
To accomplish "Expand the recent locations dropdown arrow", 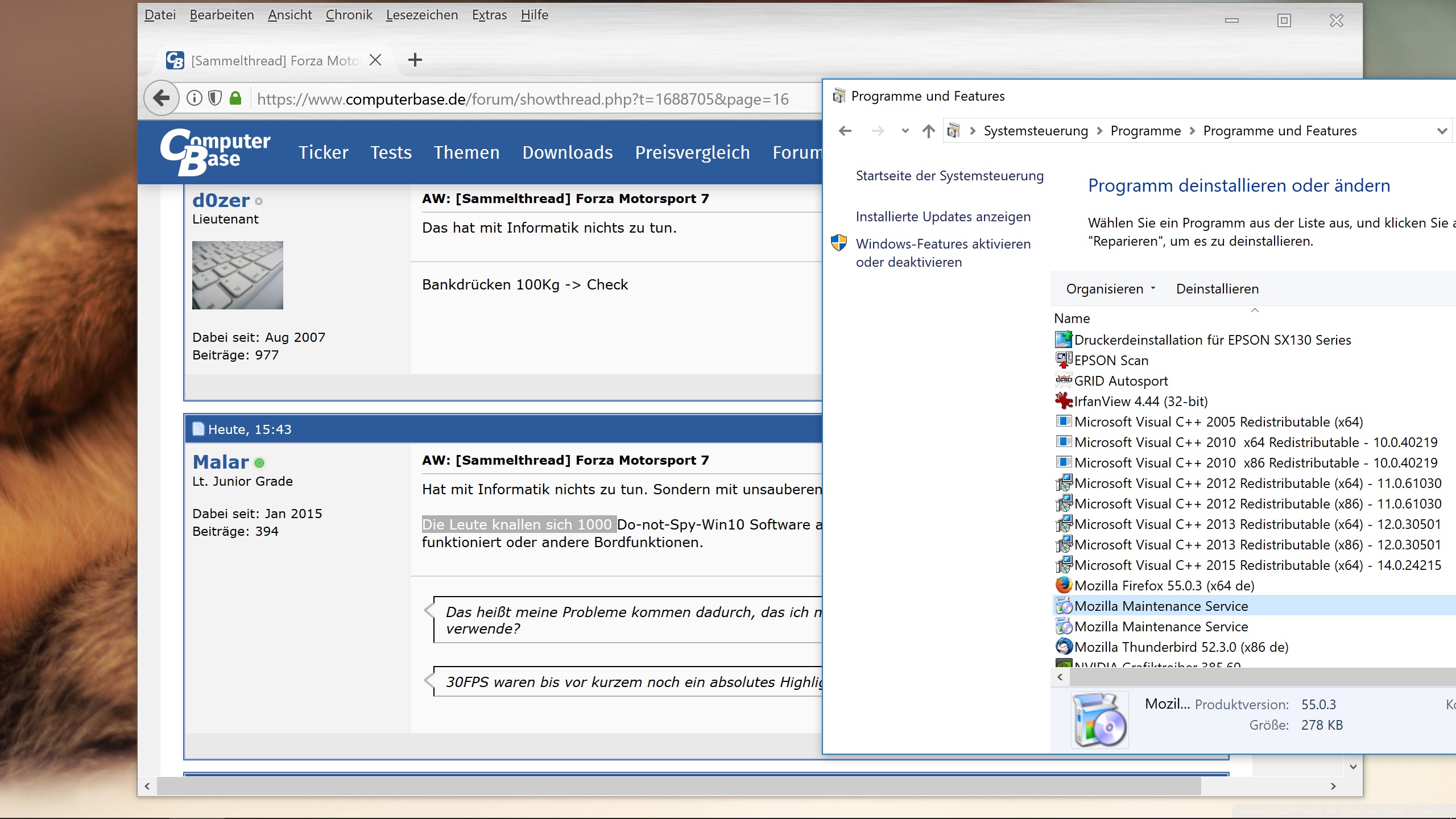I will 905,131.
